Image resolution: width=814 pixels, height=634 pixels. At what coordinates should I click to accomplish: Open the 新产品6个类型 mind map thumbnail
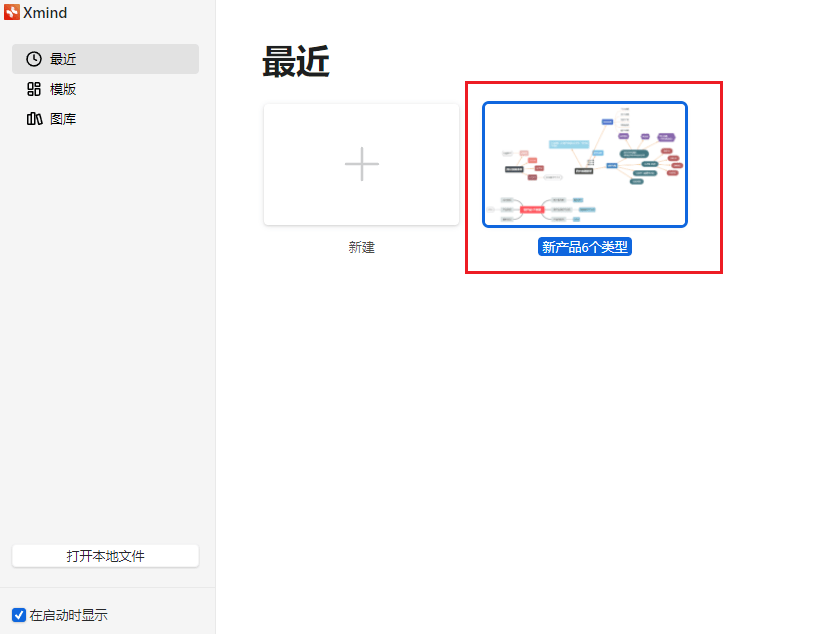point(585,165)
